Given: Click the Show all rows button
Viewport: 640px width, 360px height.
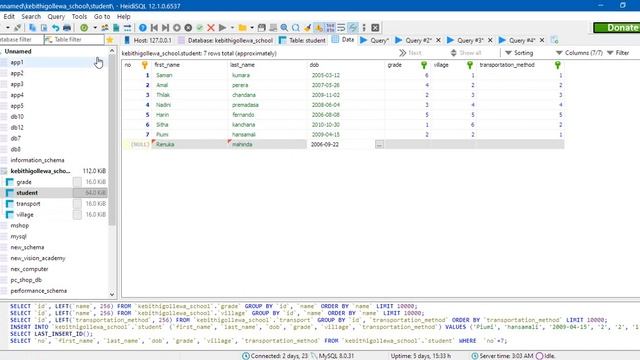Looking at the screenshot, I should (466, 53).
